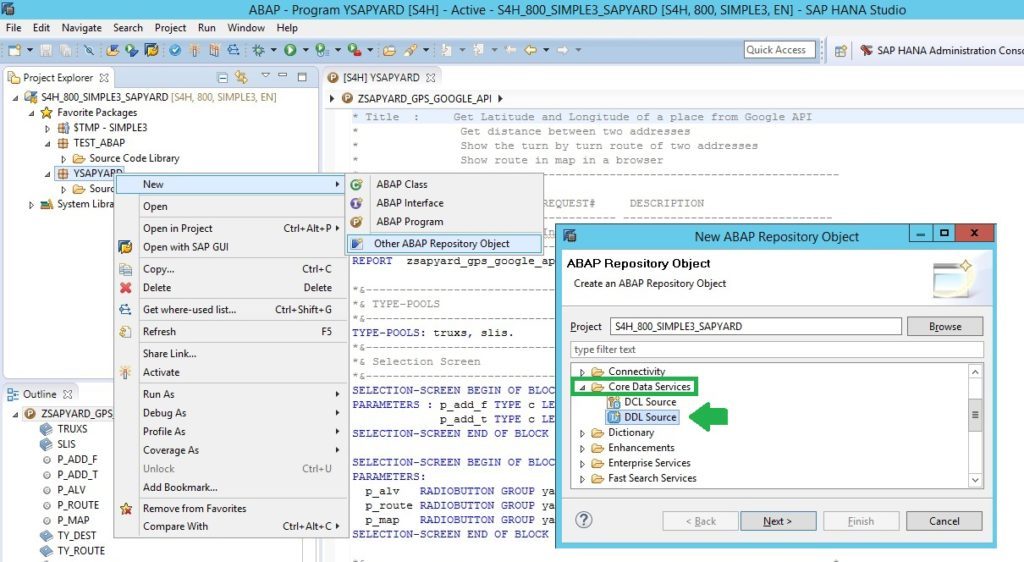Open the File menu
Screen dimensions: 1024x562
(13, 27)
